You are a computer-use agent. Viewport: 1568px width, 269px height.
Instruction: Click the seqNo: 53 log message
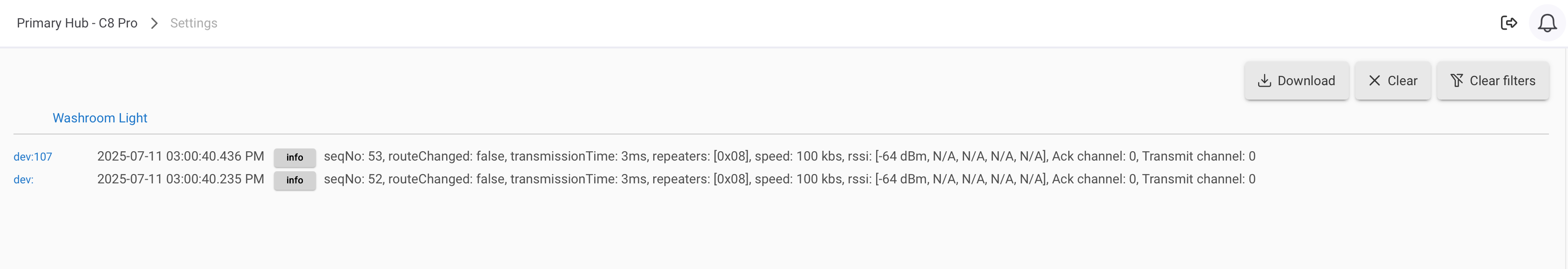click(790, 156)
